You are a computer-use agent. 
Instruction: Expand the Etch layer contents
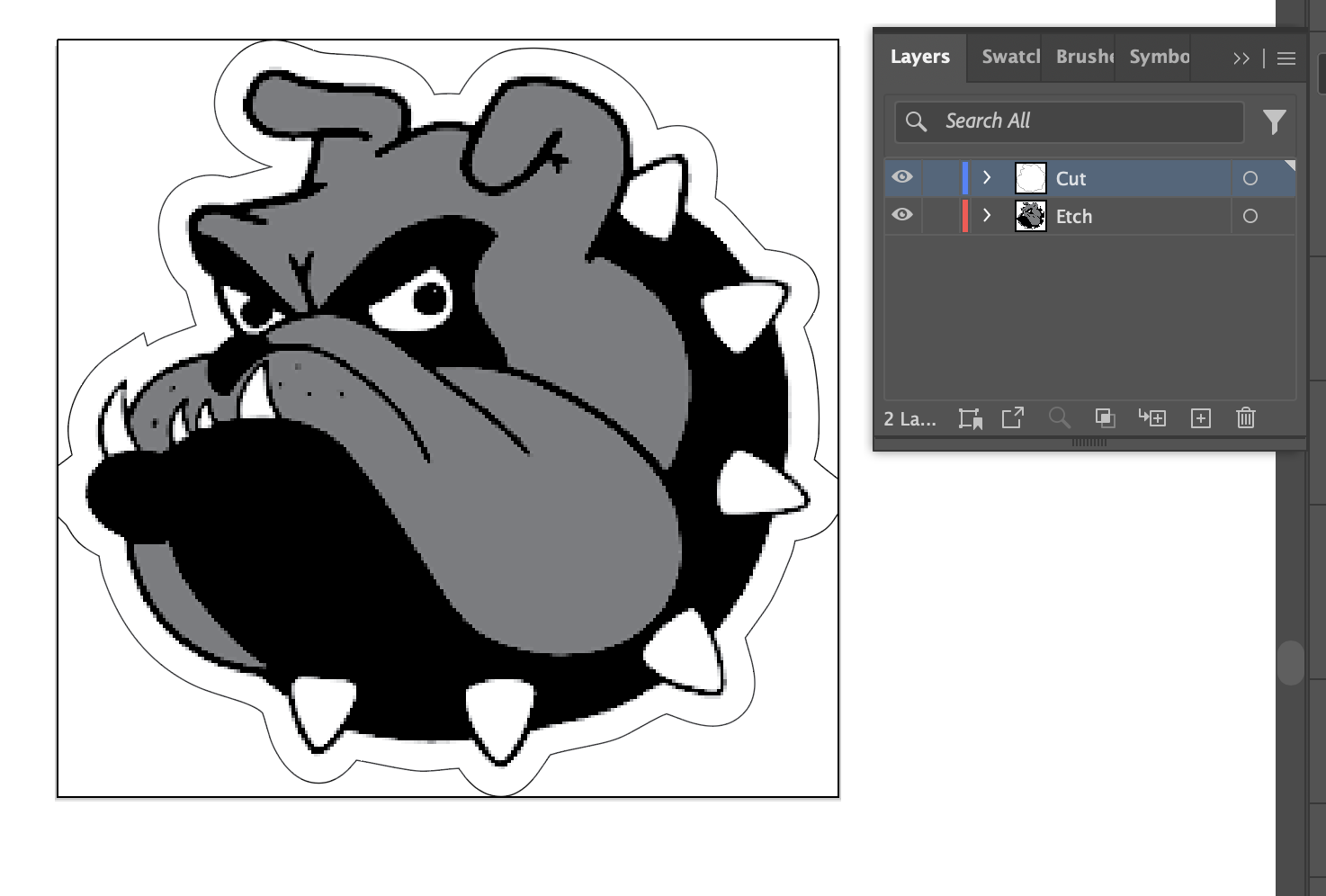coord(987,215)
